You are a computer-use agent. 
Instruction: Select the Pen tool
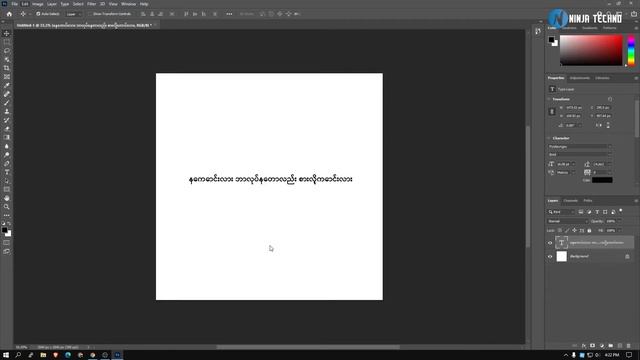tap(7, 163)
